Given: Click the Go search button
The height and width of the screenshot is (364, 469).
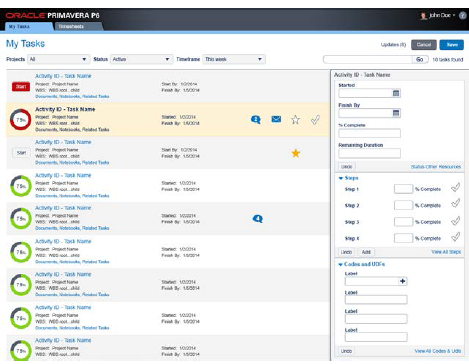Looking at the screenshot, I should pos(420,59).
